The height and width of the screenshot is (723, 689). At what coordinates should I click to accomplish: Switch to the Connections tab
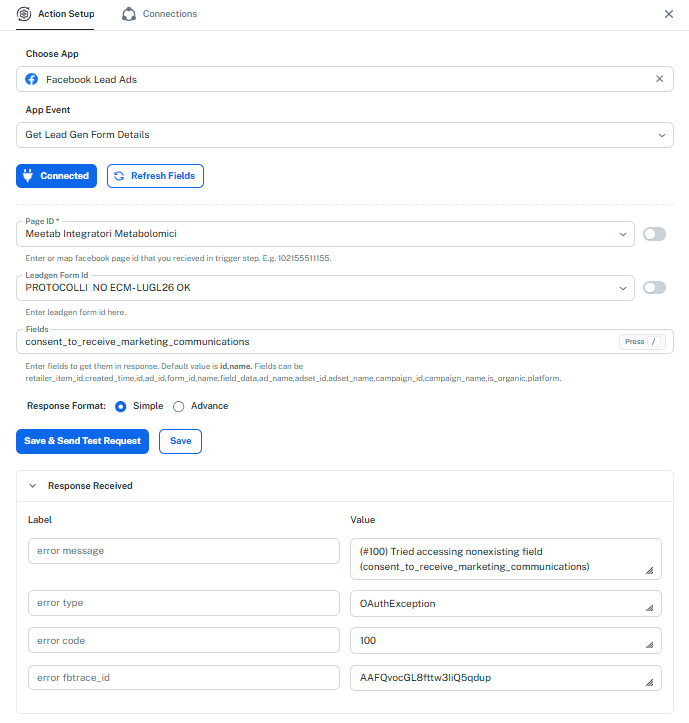coord(160,14)
